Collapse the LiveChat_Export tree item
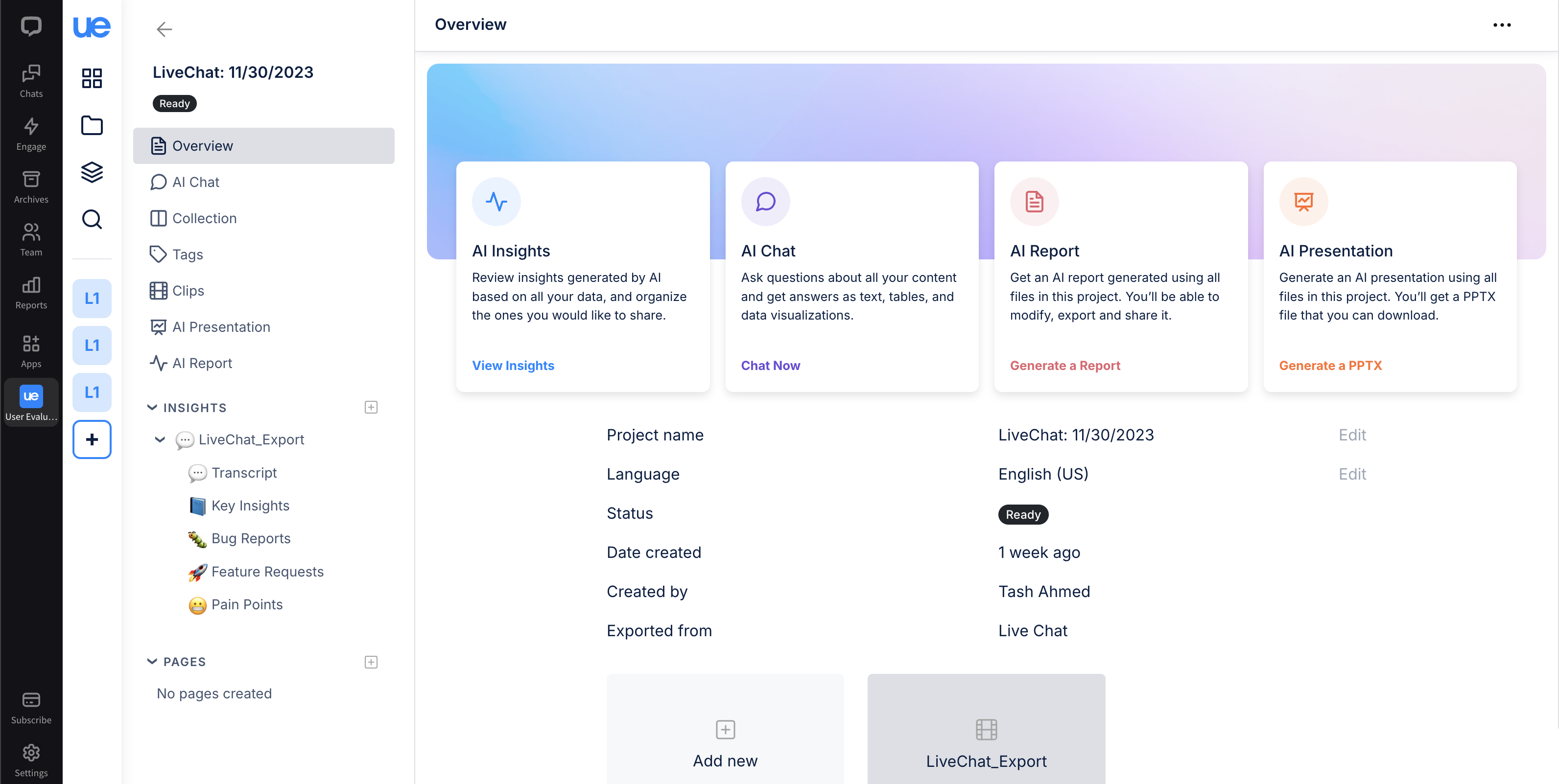 point(160,440)
